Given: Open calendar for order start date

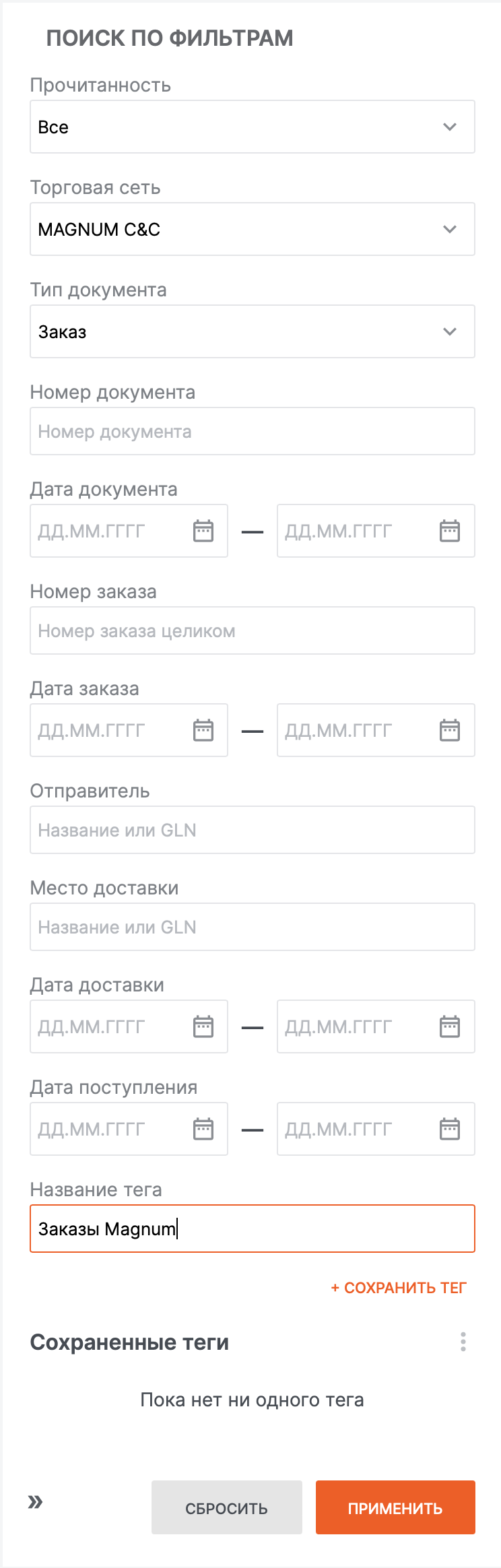Looking at the screenshot, I should coord(203,730).
